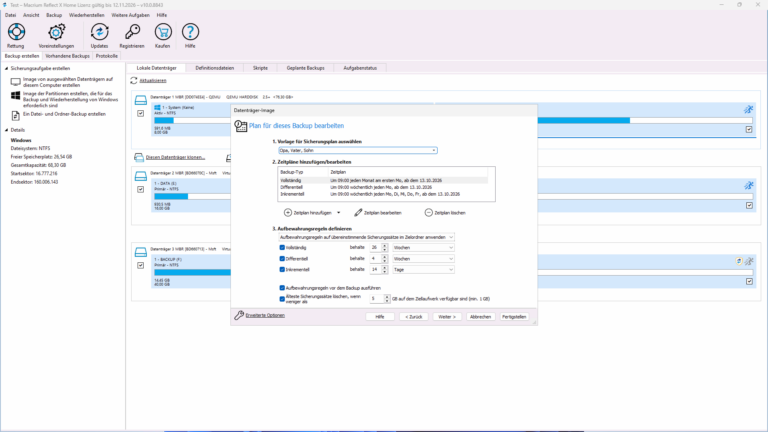Click the running figure icon on the BACKUP partition row
Viewport: 768px width, 432px height.
[x=749, y=262]
